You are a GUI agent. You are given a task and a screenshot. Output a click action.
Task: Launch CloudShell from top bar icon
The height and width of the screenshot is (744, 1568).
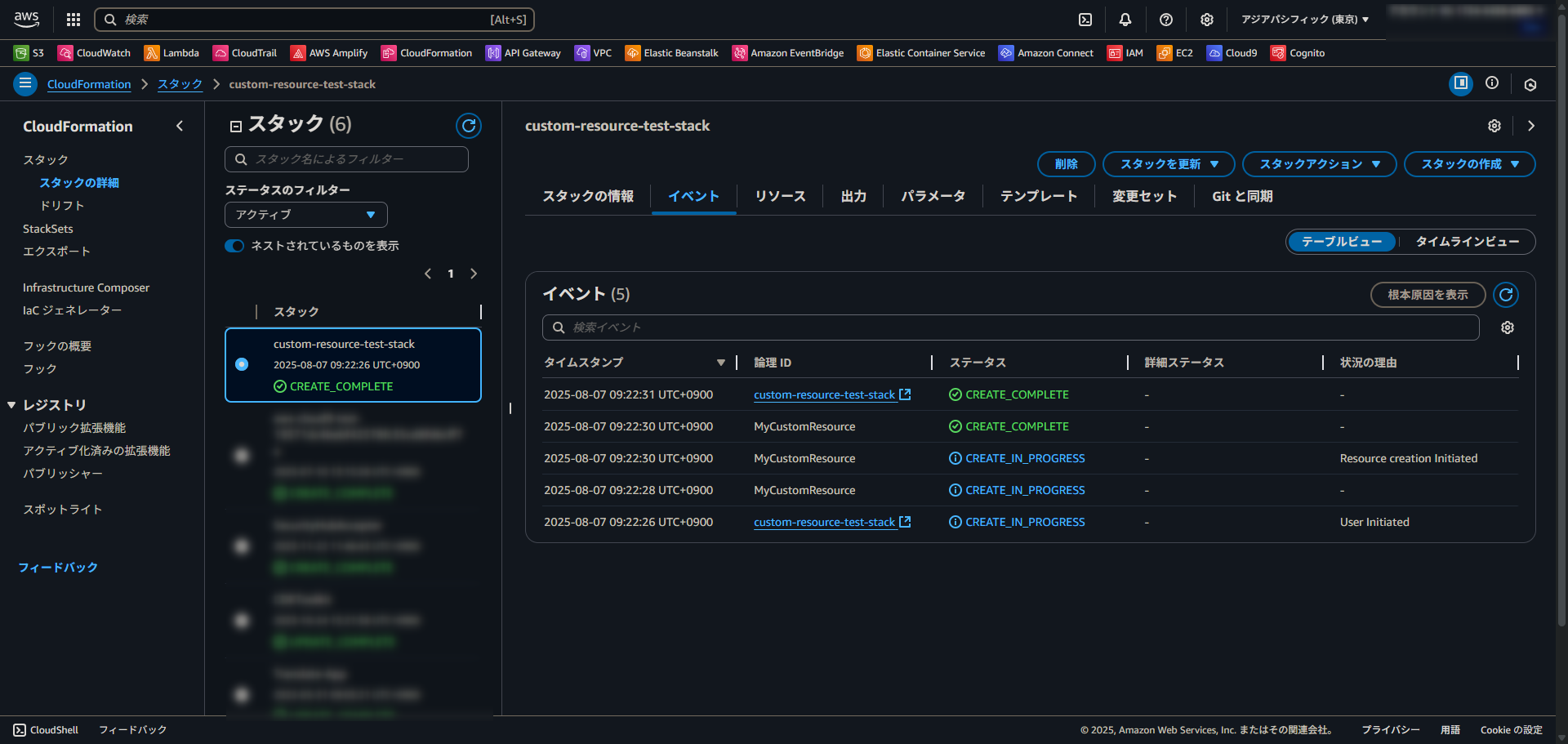1085,20
